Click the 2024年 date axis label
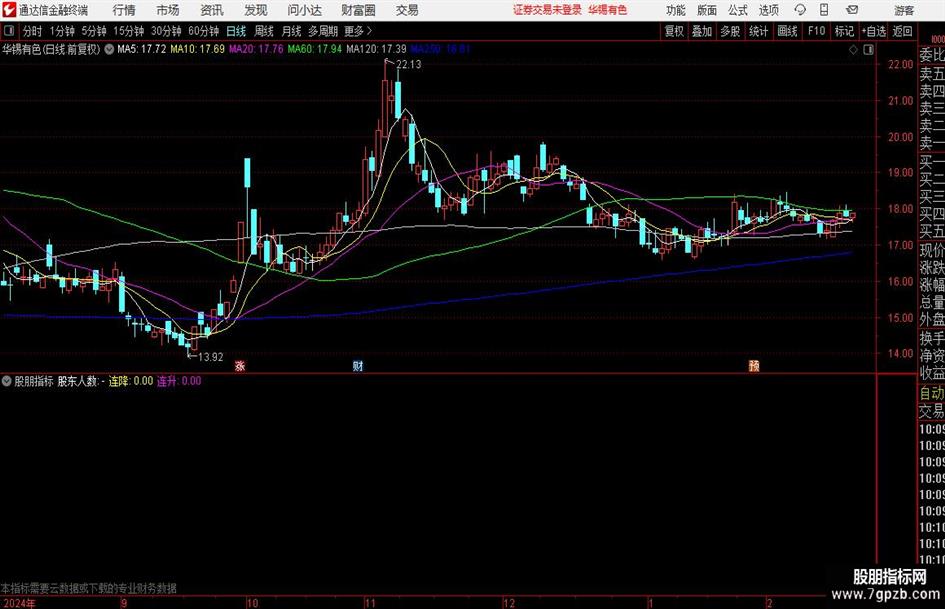 point(19,603)
